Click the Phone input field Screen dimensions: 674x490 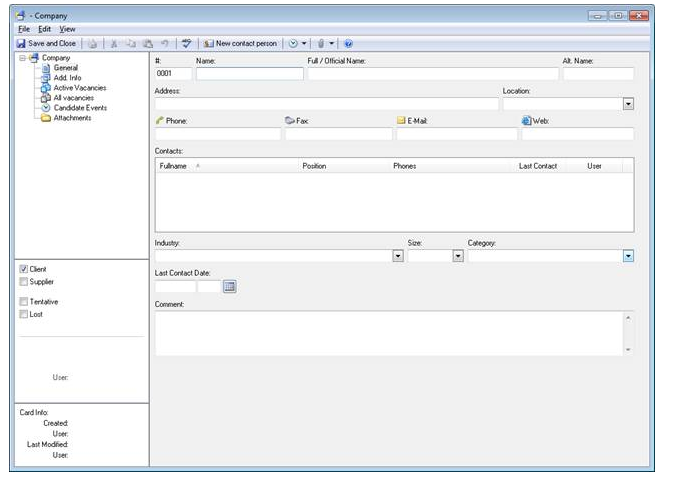[218, 134]
